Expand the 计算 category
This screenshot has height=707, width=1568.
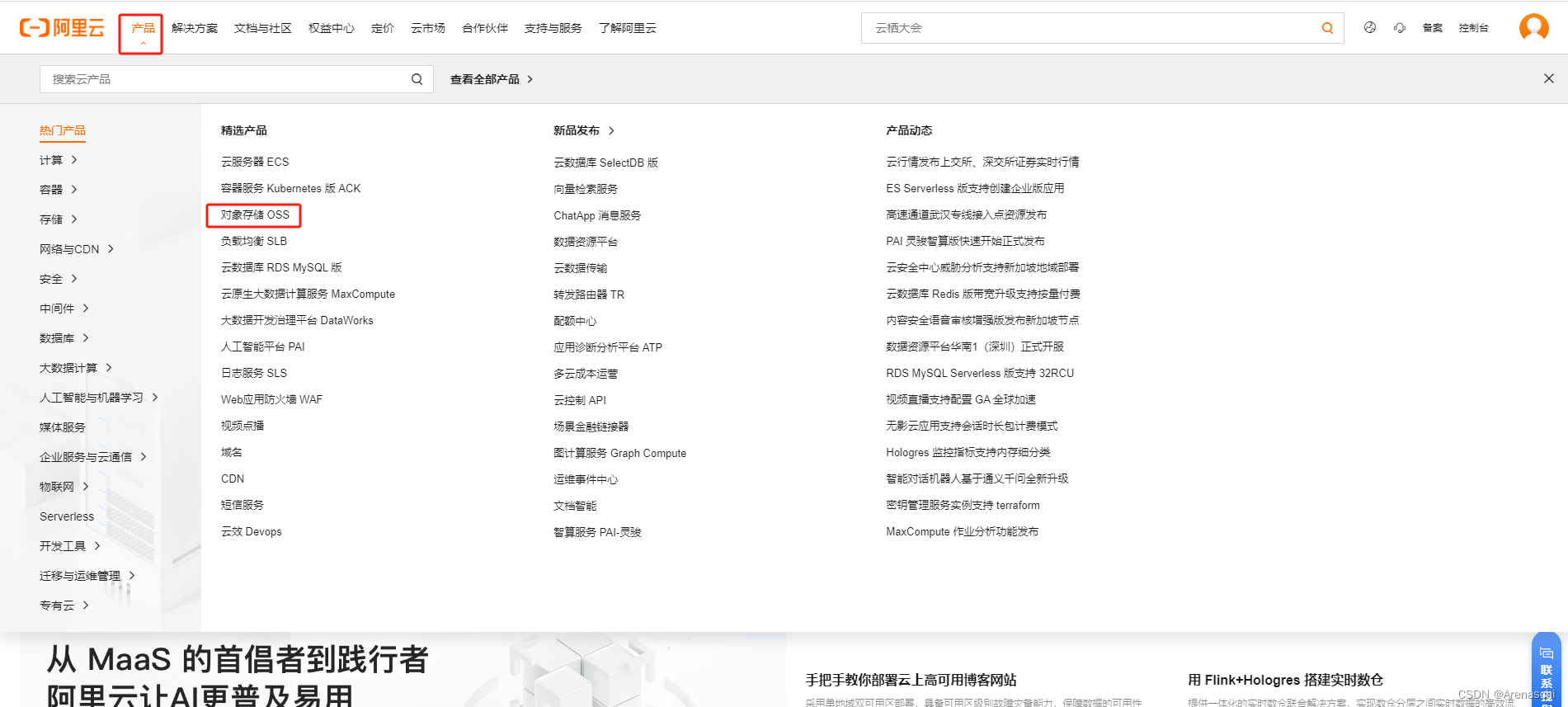59,160
